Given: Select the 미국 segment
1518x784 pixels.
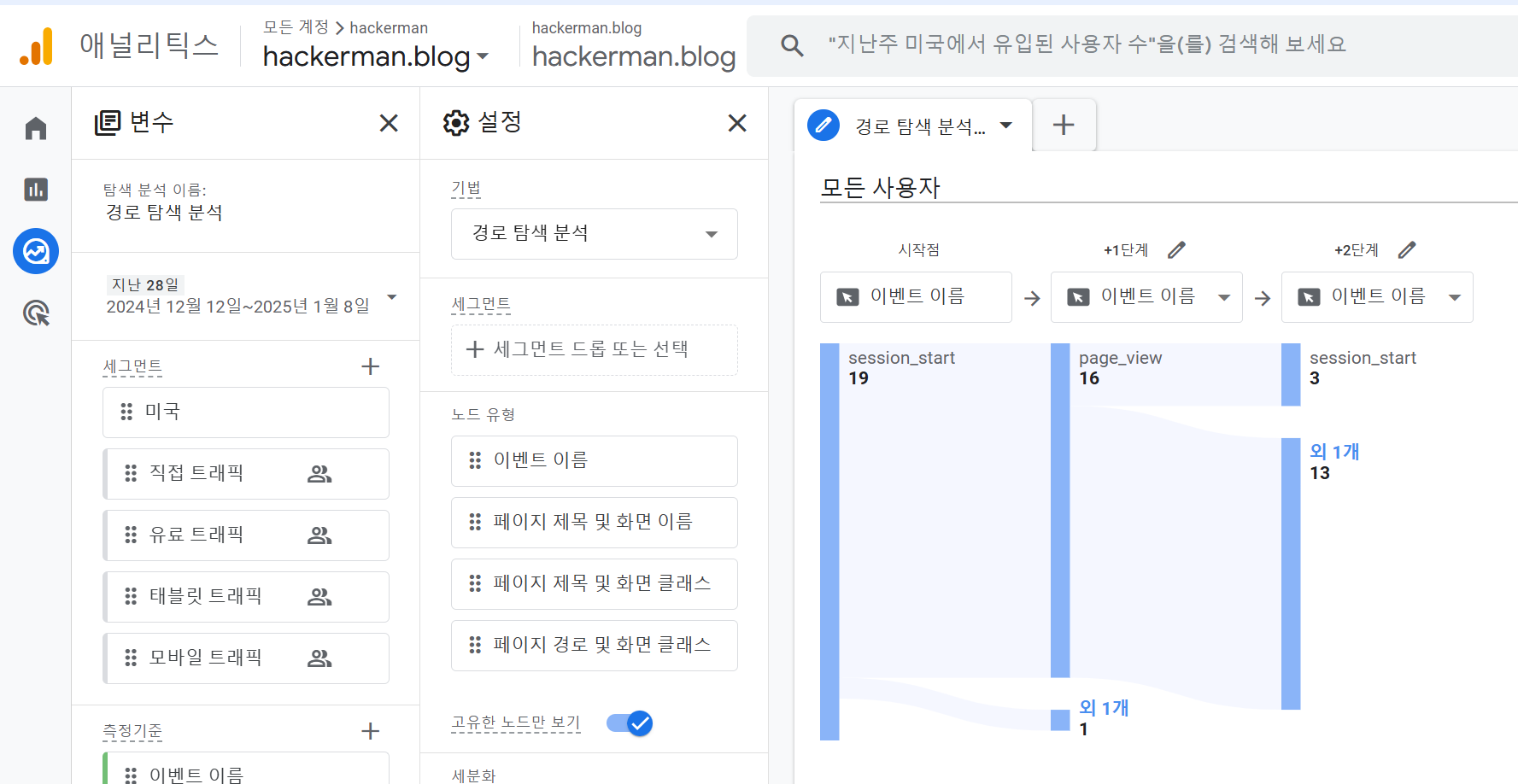Looking at the screenshot, I should tap(245, 412).
